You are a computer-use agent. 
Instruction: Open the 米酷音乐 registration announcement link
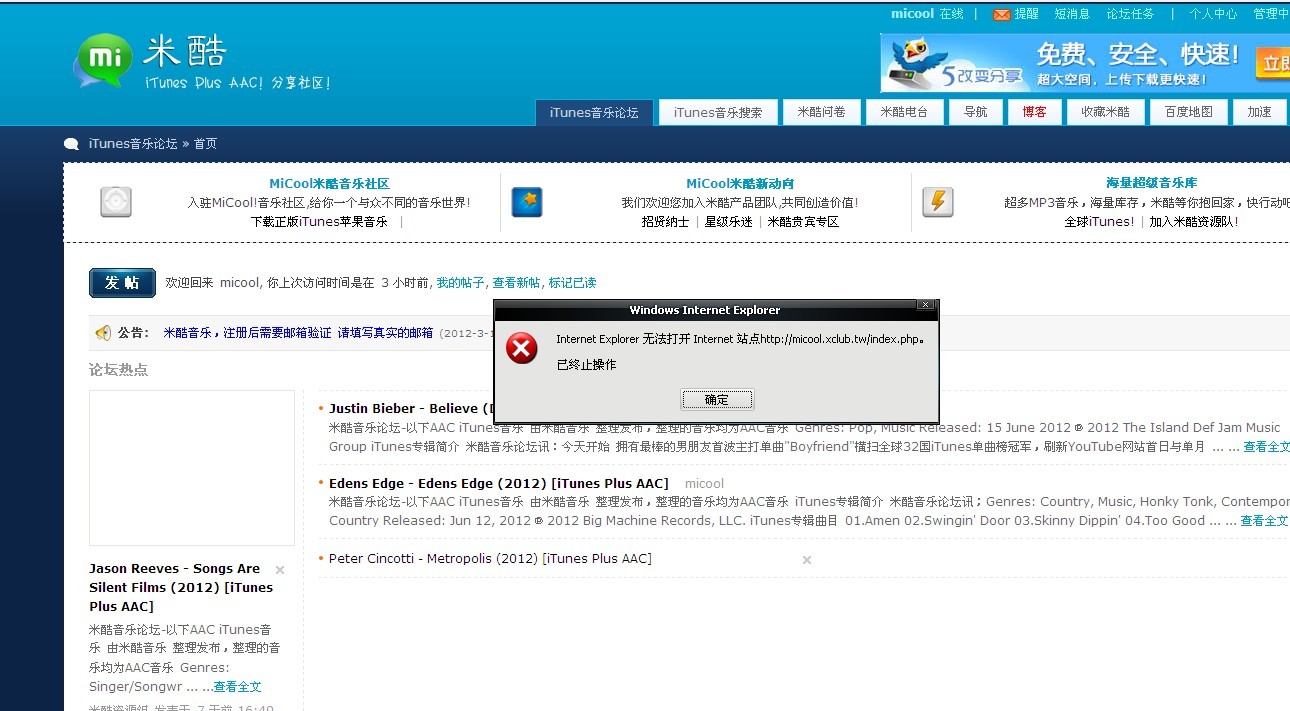click(x=298, y=333)
